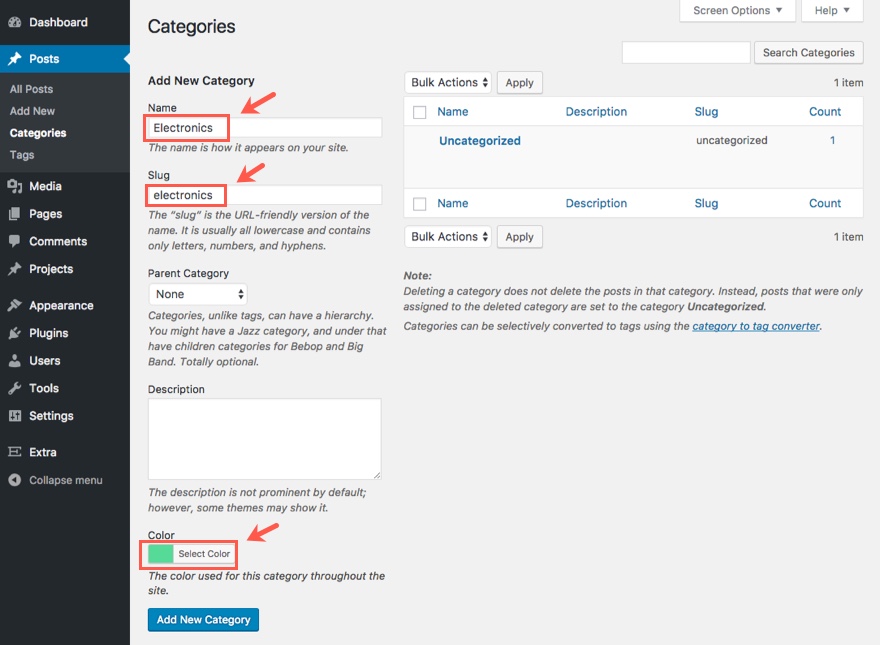Check the select-all checkbox in table header
The height and width of the screenshot is (645, 880).
[x=420, y=112]
